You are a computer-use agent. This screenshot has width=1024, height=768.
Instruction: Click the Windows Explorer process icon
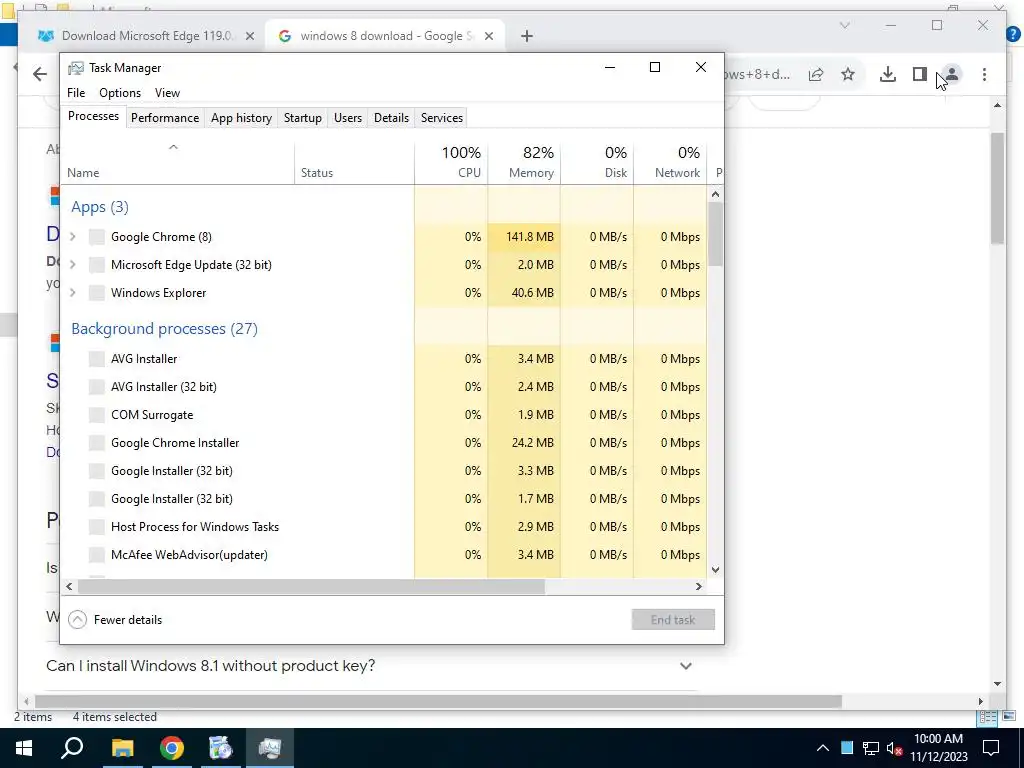pyautogui.click(x=97, y=293)
